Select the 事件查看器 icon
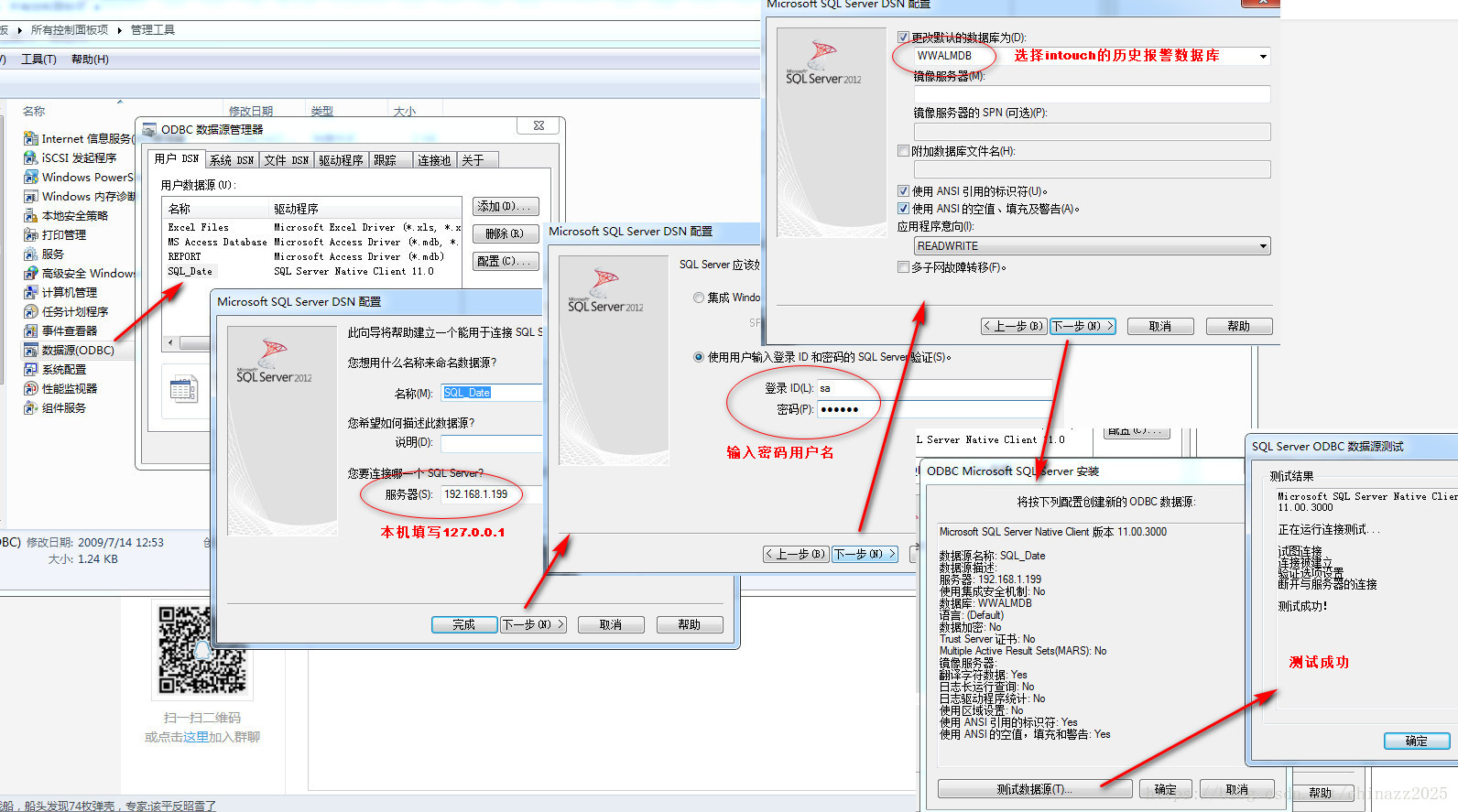This screenshot has width=1458, height=812. (31, 331)
